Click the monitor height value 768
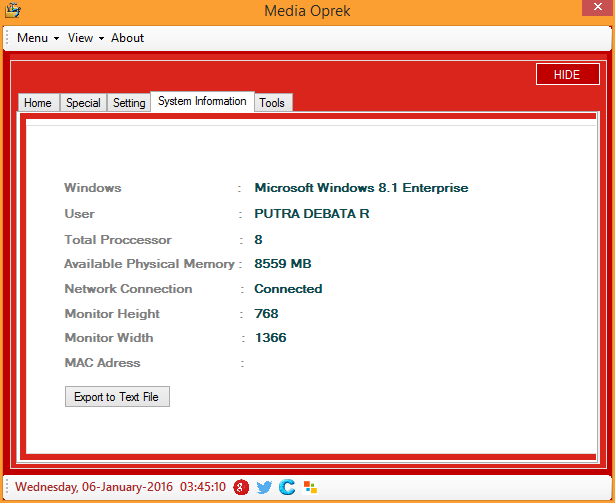Viewport: 615px width, 503px height. (x=266, y=313)
